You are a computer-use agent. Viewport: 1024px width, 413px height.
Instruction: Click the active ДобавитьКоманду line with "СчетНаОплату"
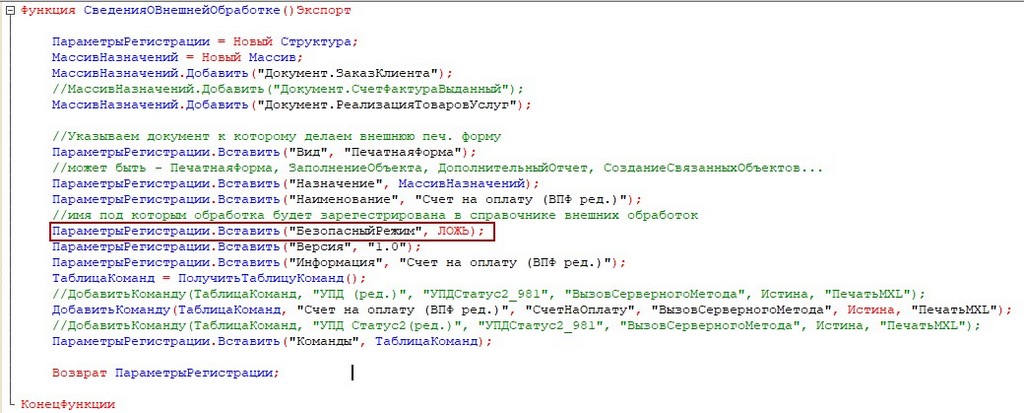pyautogui.click(x=533, y=310)
